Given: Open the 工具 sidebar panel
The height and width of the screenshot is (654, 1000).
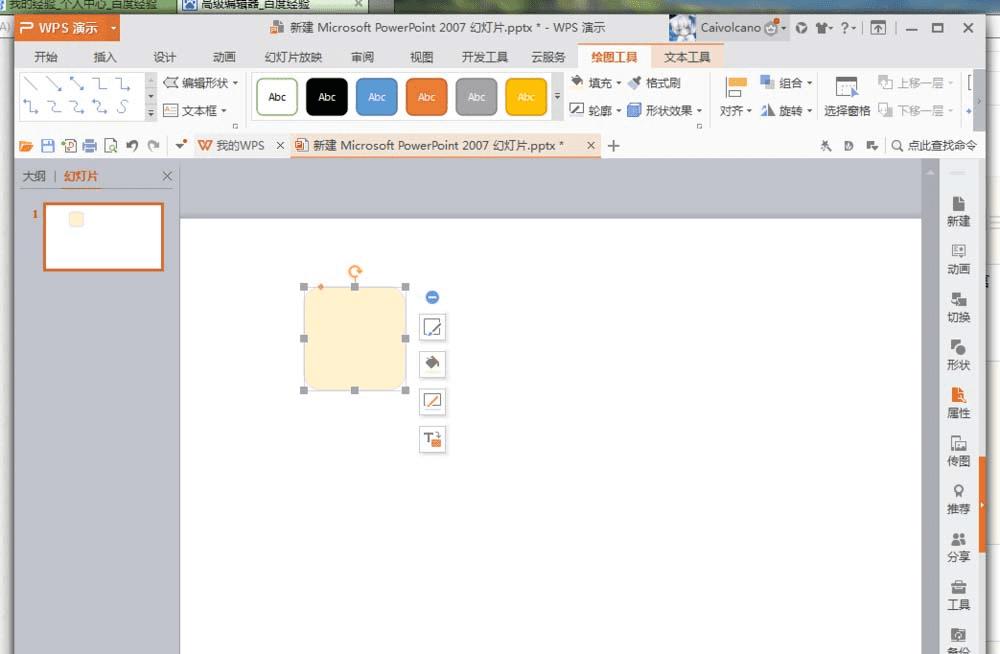Looking at the screenshot, I should (x=958, y=595).
